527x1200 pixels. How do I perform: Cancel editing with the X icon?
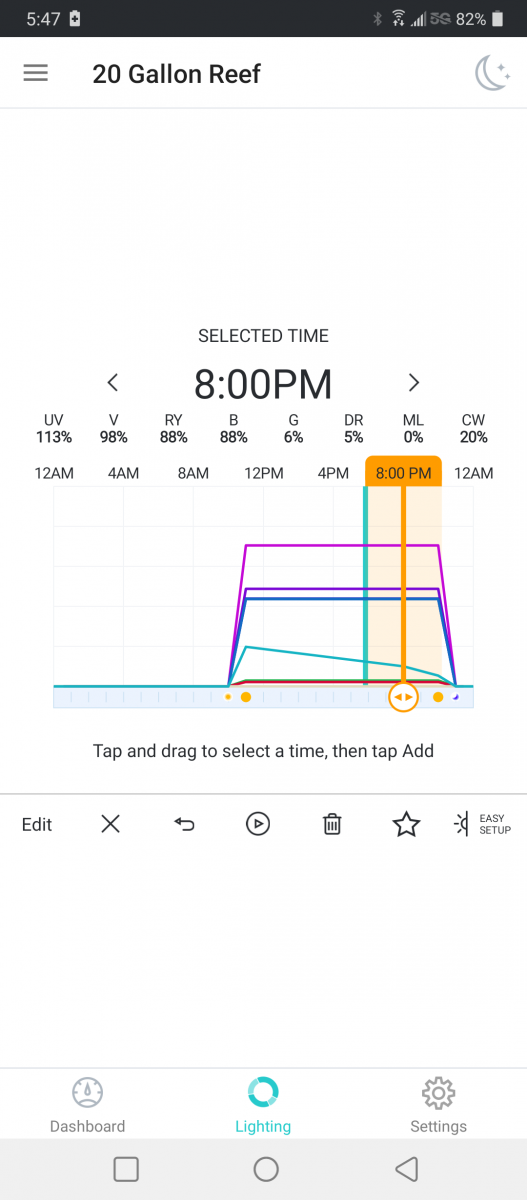[x=111, y=824]
